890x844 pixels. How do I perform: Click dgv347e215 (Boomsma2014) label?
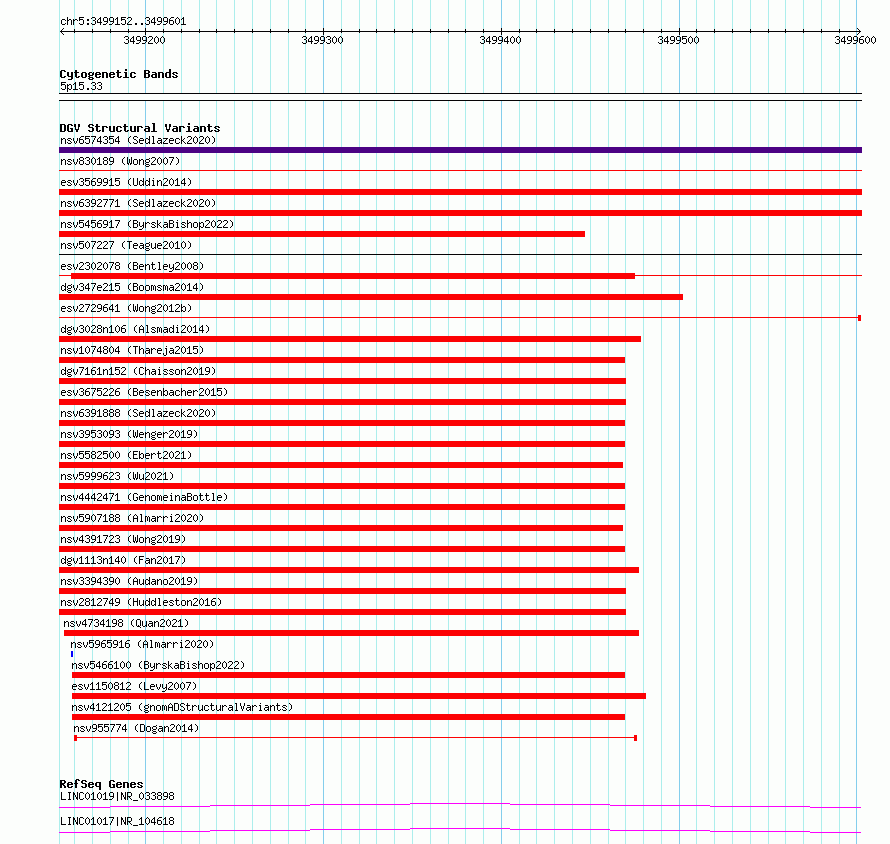point(132,287)
